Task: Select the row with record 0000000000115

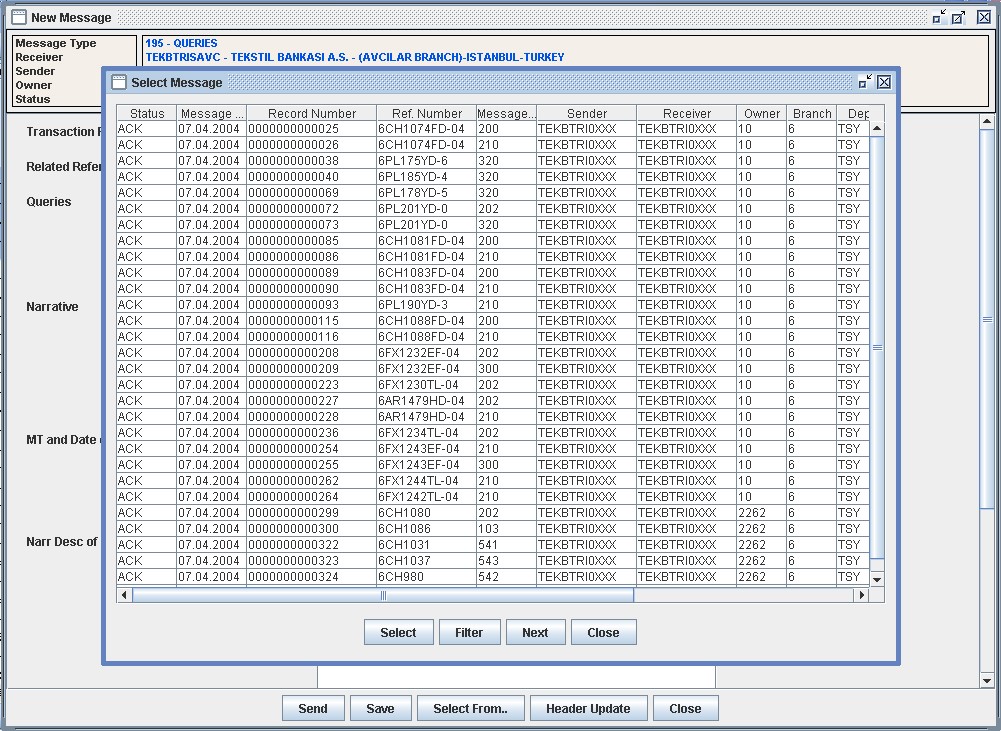Action: (493, 320)
